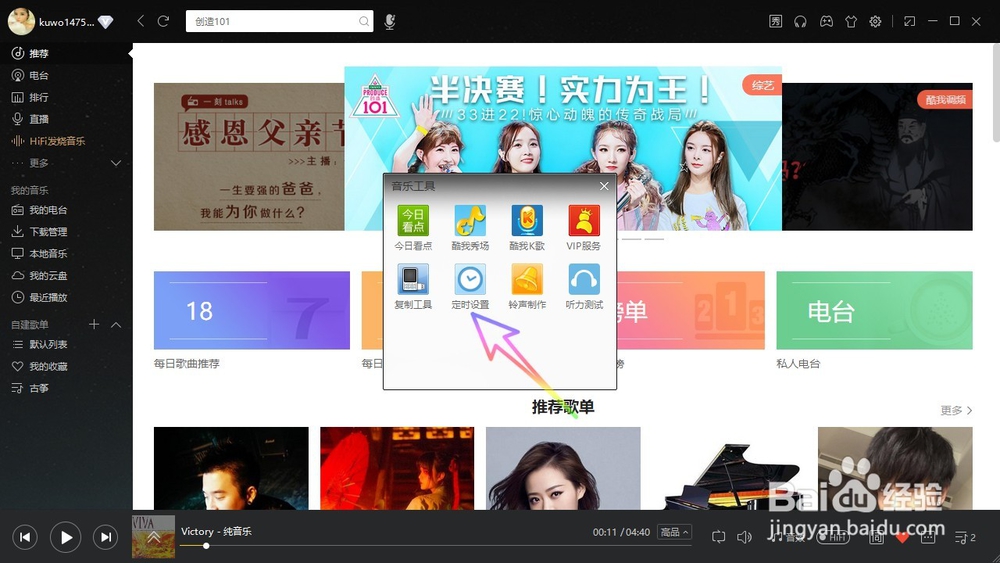
Task: Click the vertical scrollbar on the right
Action: [x=996, y=92]
